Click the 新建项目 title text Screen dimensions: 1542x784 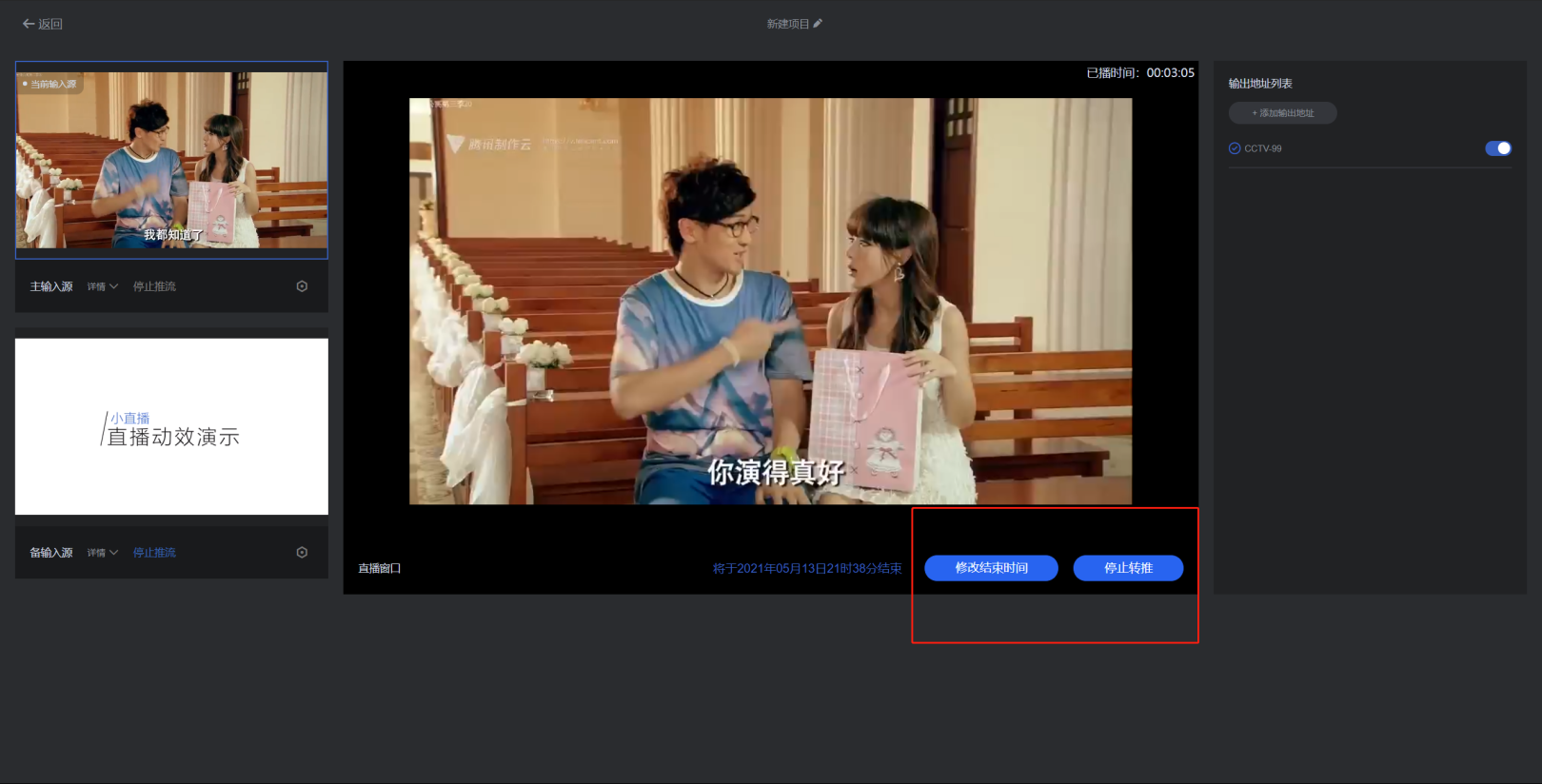tap(788, 24)
